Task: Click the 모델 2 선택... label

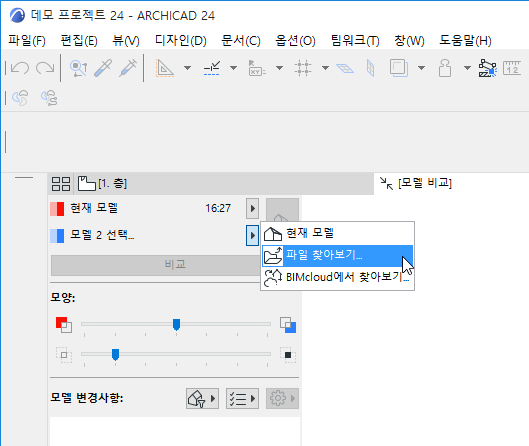Action: tap(102, 235)
